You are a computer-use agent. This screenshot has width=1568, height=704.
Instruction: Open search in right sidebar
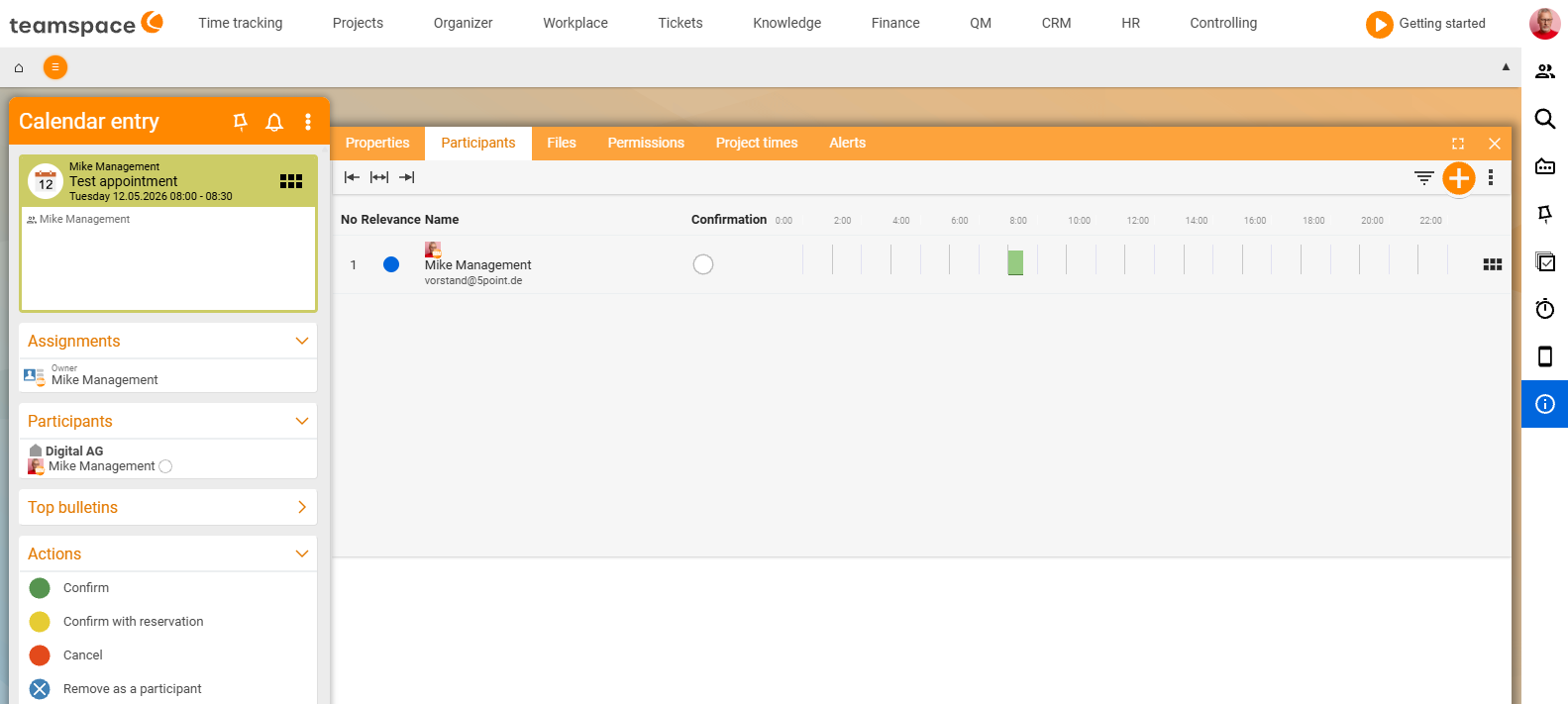pos(1545,119)
